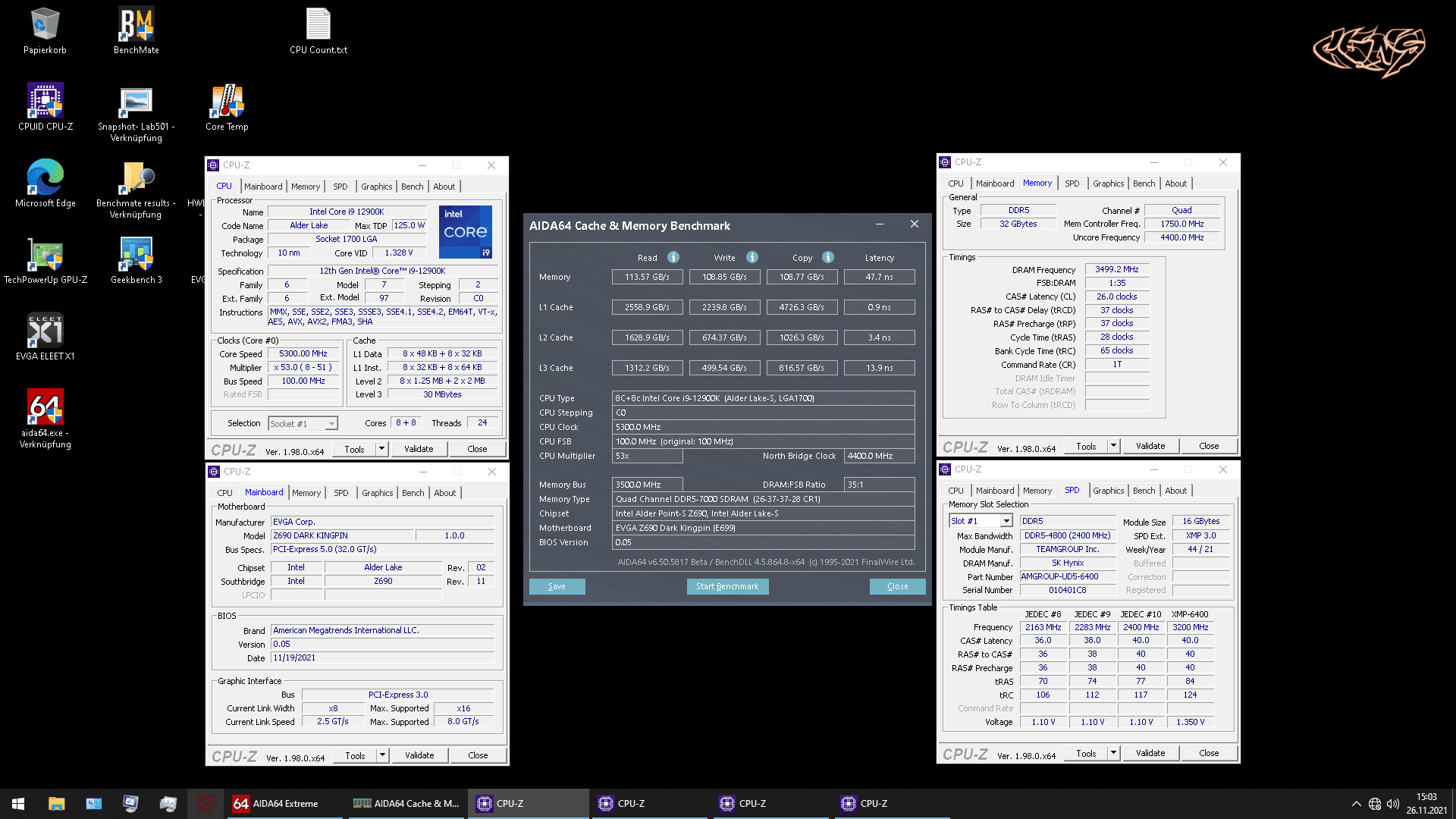Expand the Socket #1 selection dropdown
This screenshot has height=819, width=1456.
[x=331, y=424]
